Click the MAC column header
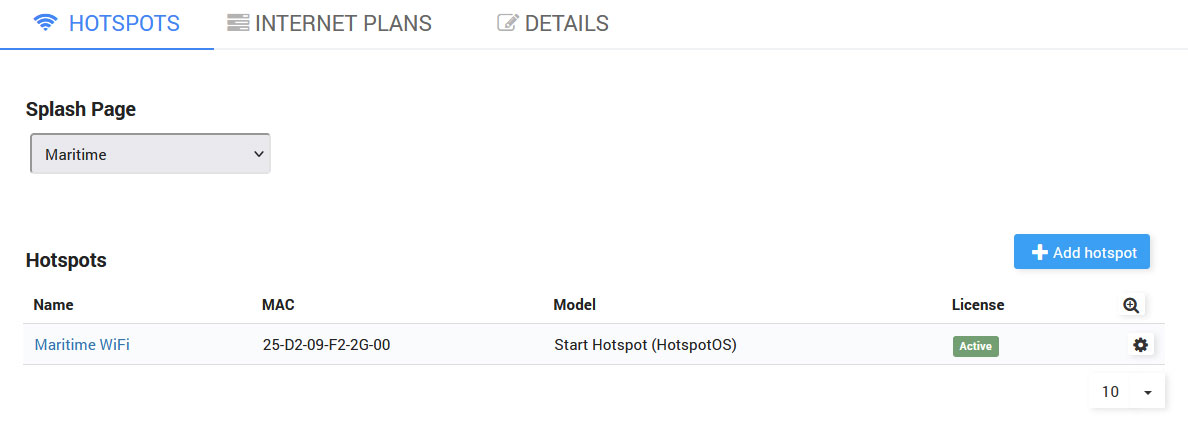Image resolution: width=1188 pixels, height=432 pixels. (278, 305)
